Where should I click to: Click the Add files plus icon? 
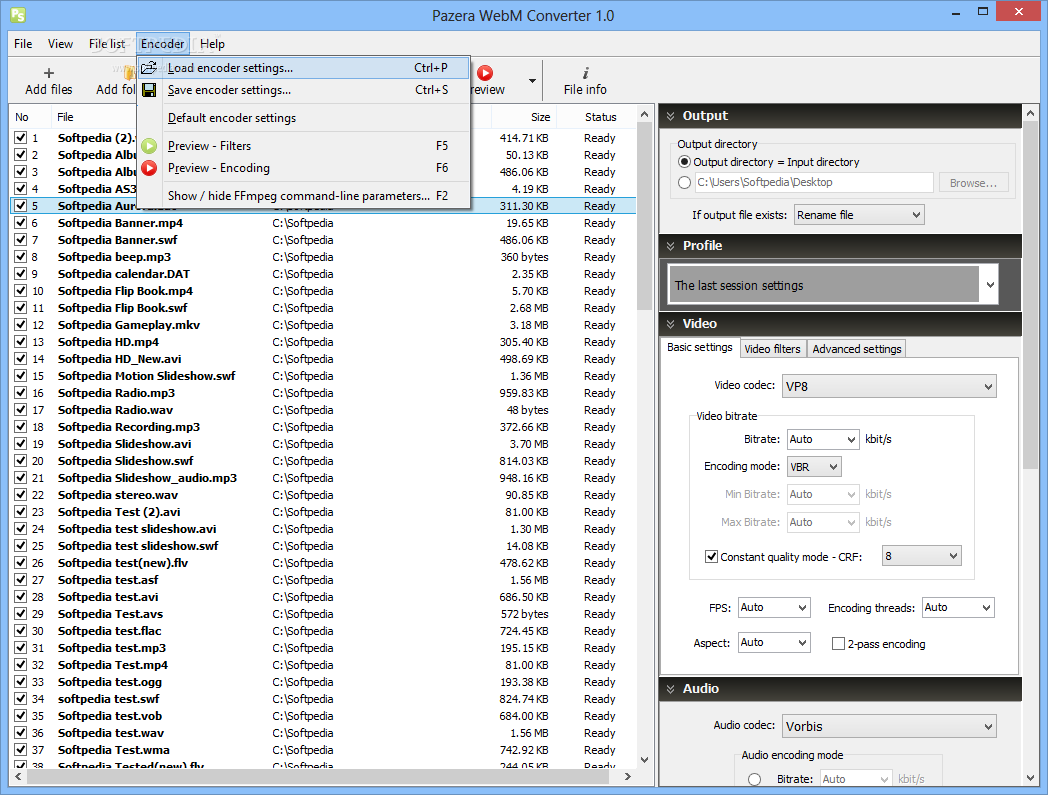point(48,73)
